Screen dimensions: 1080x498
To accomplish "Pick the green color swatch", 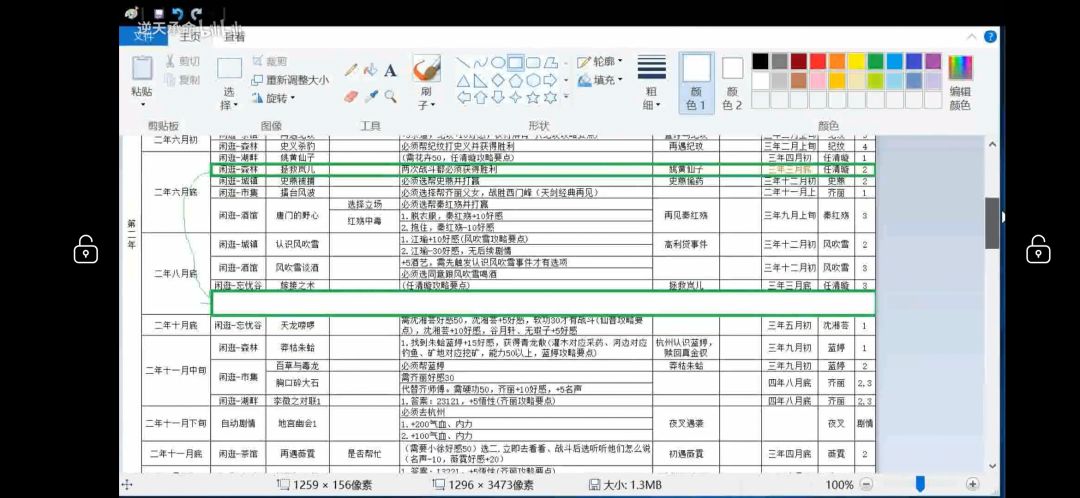I will pos(875,61).
